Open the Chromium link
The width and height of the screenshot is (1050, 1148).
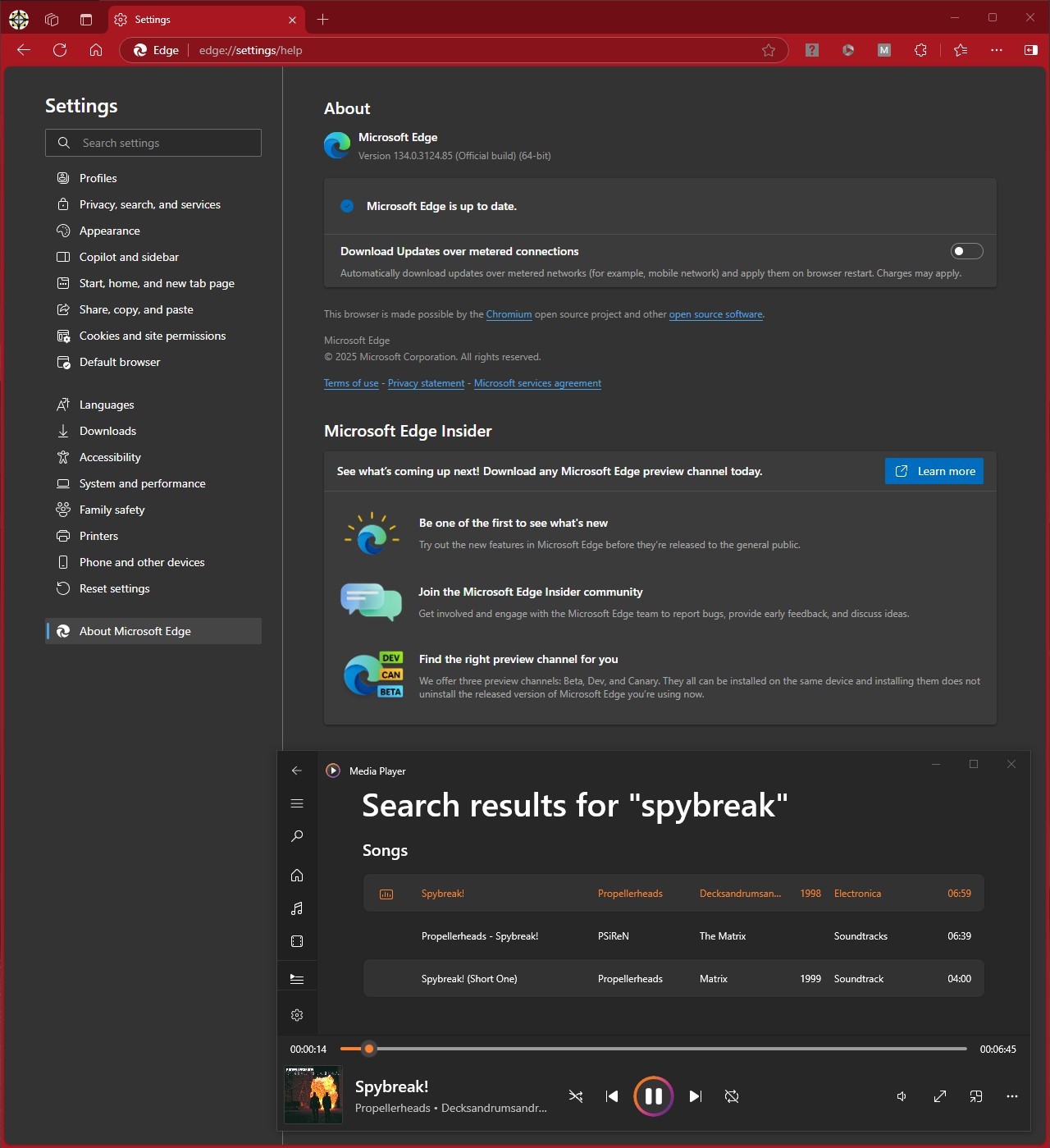tap(509, 314)
